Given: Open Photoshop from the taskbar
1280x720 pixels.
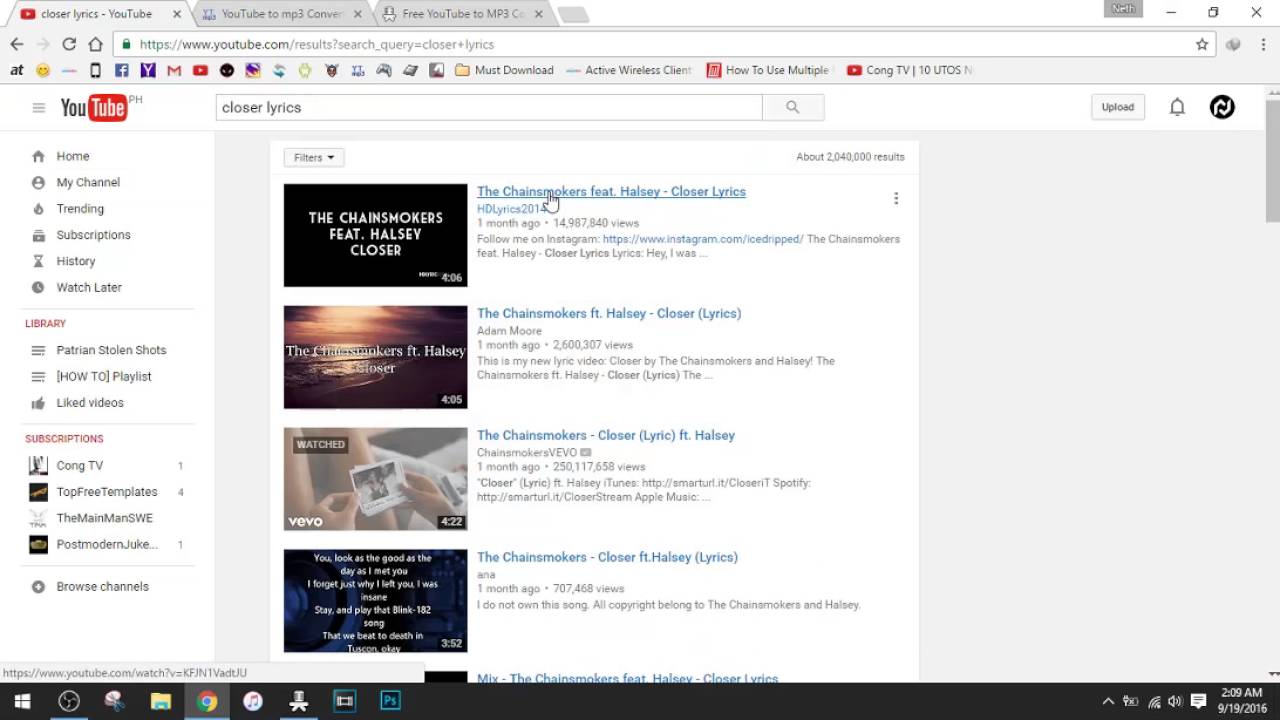Looking at the screenshot, I should coord(390,701).
